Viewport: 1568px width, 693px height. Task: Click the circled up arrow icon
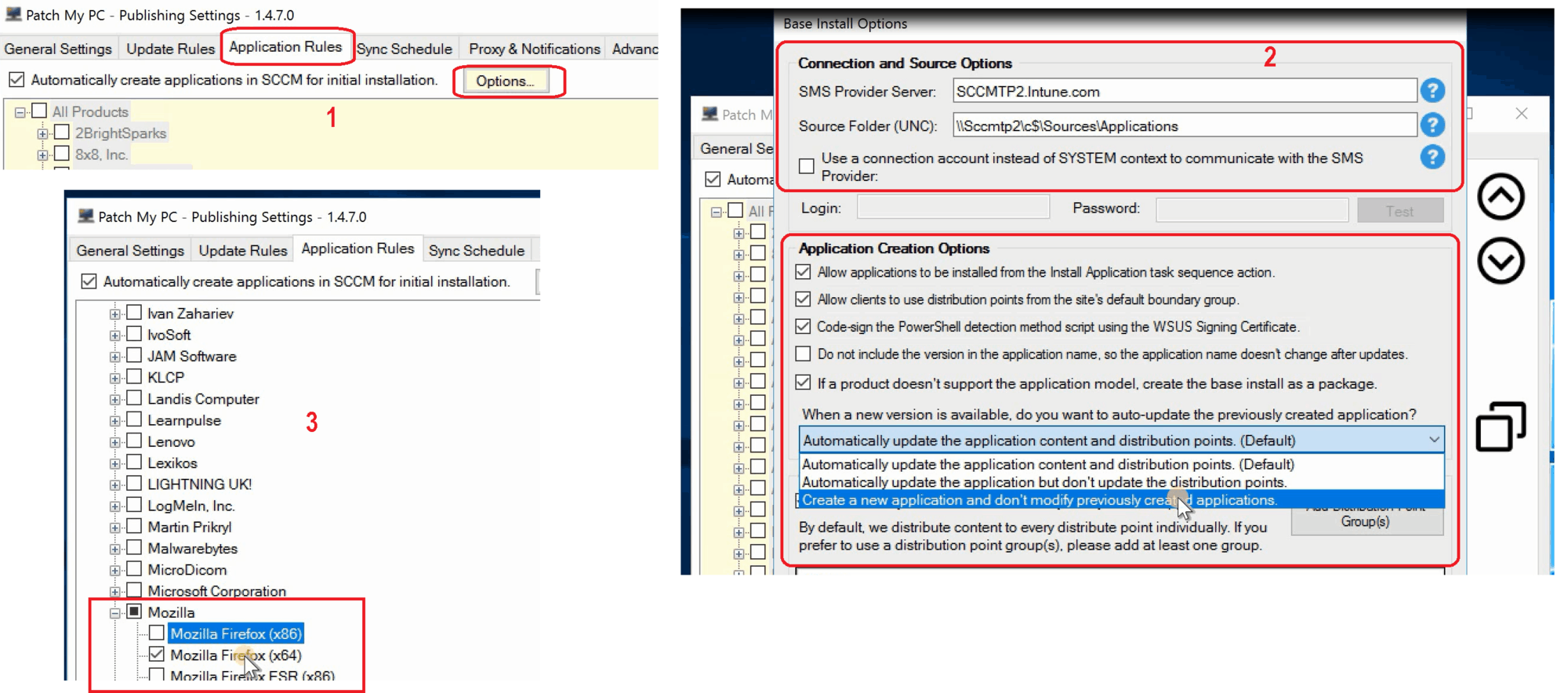1501,197
